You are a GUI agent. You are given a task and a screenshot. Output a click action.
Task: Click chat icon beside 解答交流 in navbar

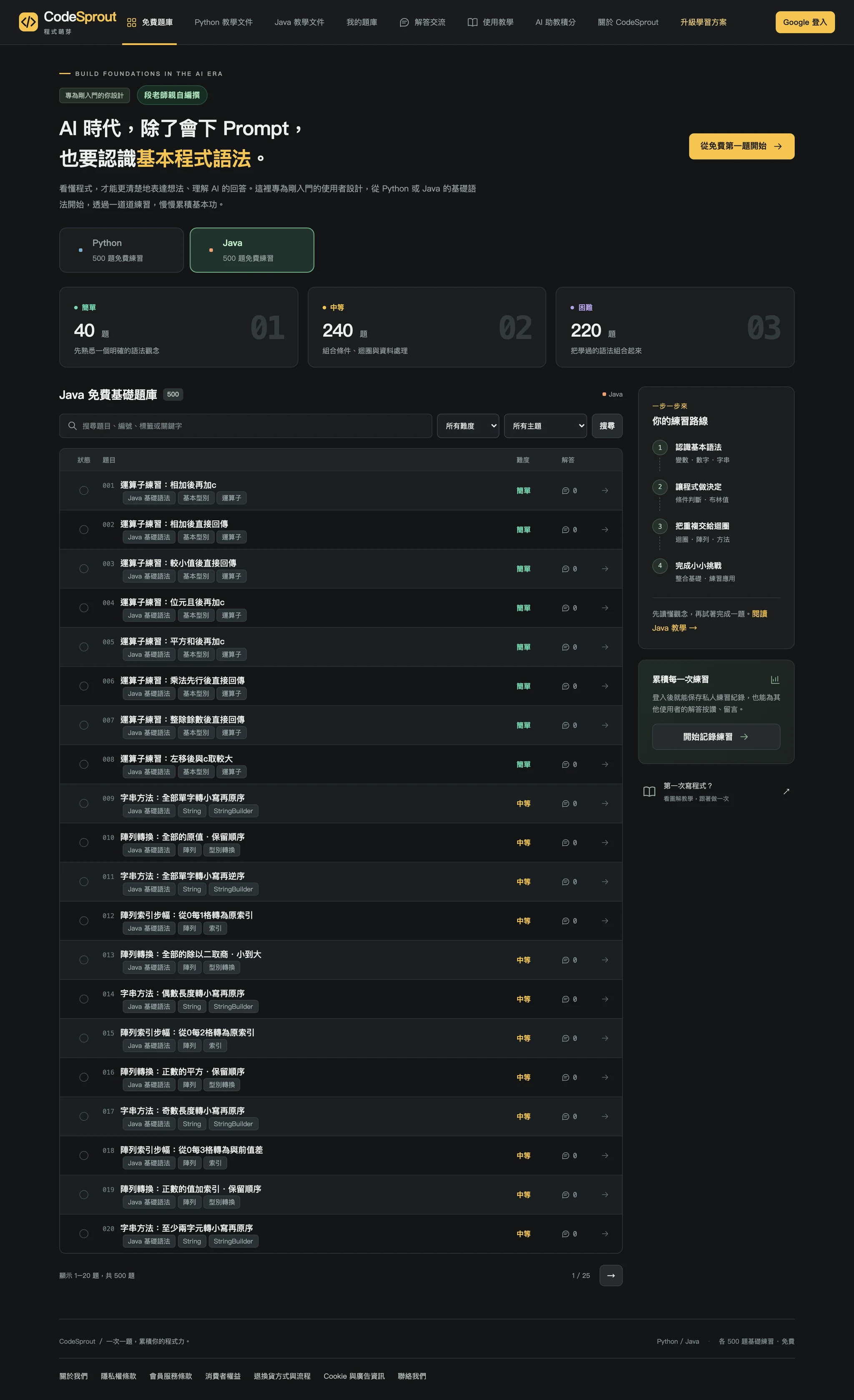click(x=404, y=22)
